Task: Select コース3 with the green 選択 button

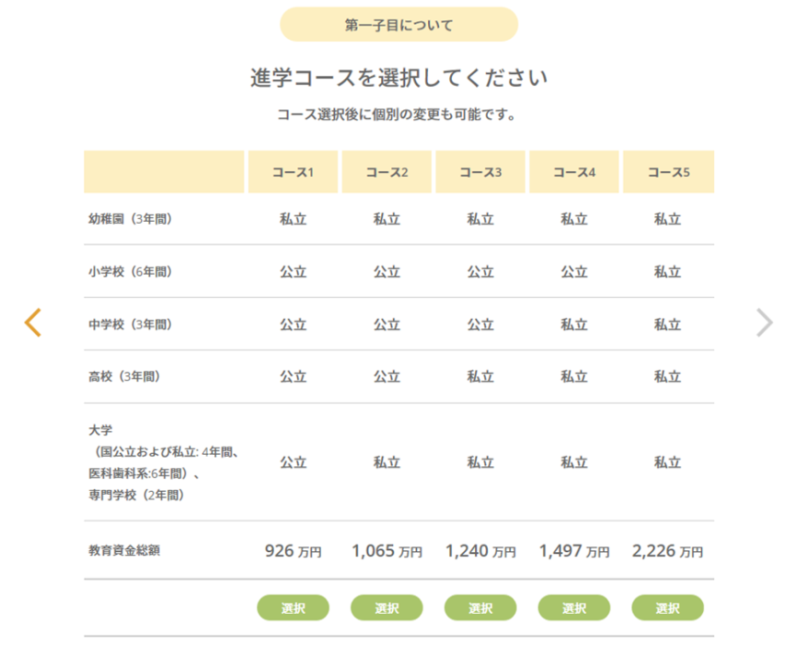Action: tap(480, 607)
